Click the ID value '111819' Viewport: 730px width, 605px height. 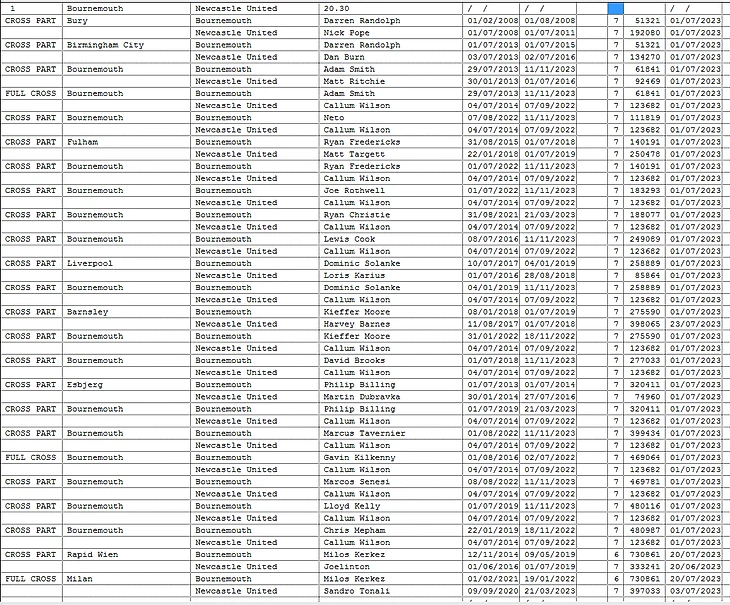[x=645, y=117]
